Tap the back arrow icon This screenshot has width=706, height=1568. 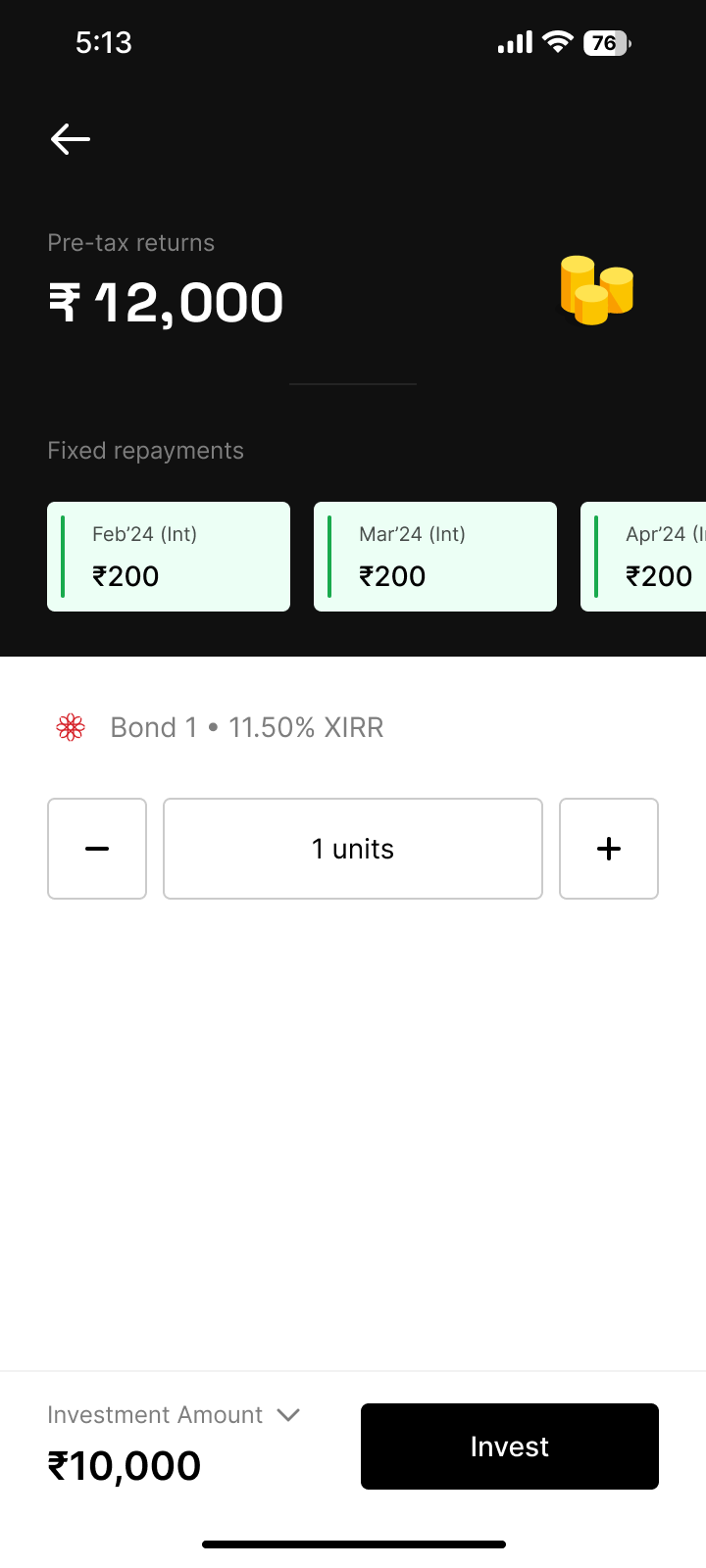[71, 139]
